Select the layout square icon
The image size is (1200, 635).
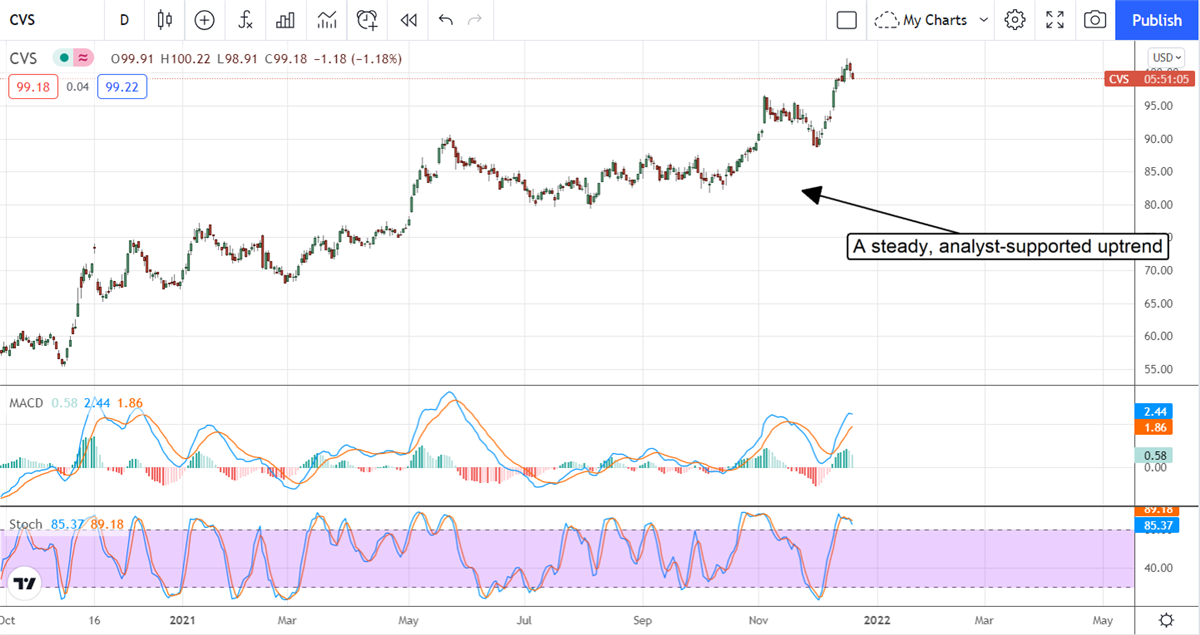(x=847, y=20)
